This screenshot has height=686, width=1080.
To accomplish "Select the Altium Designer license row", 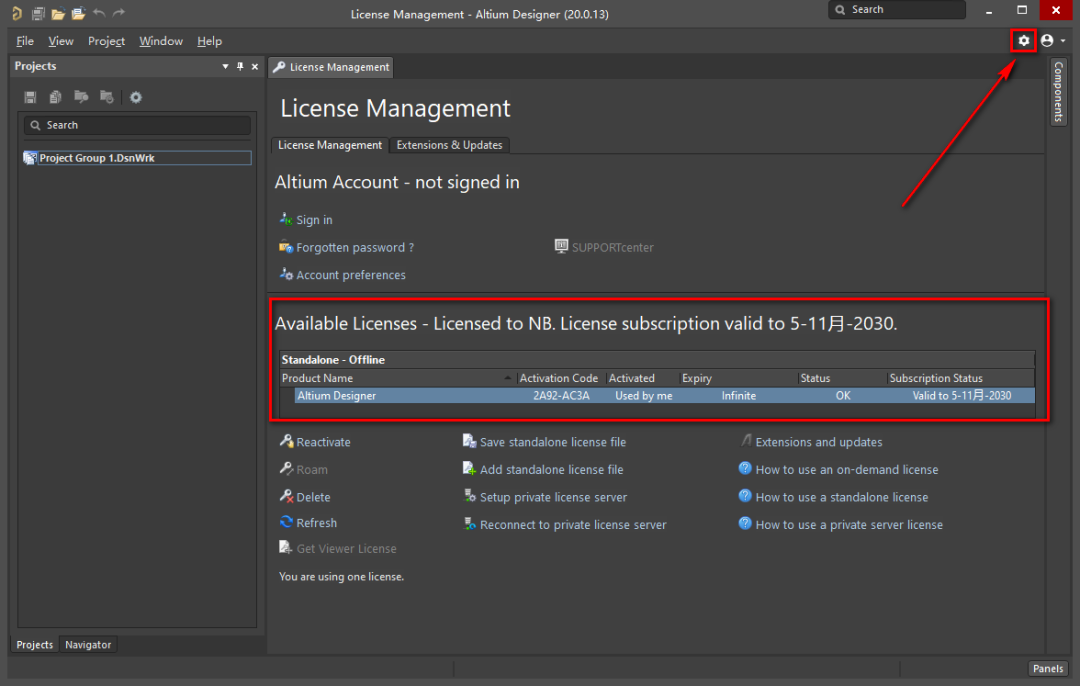I will [x=660, y=396].
